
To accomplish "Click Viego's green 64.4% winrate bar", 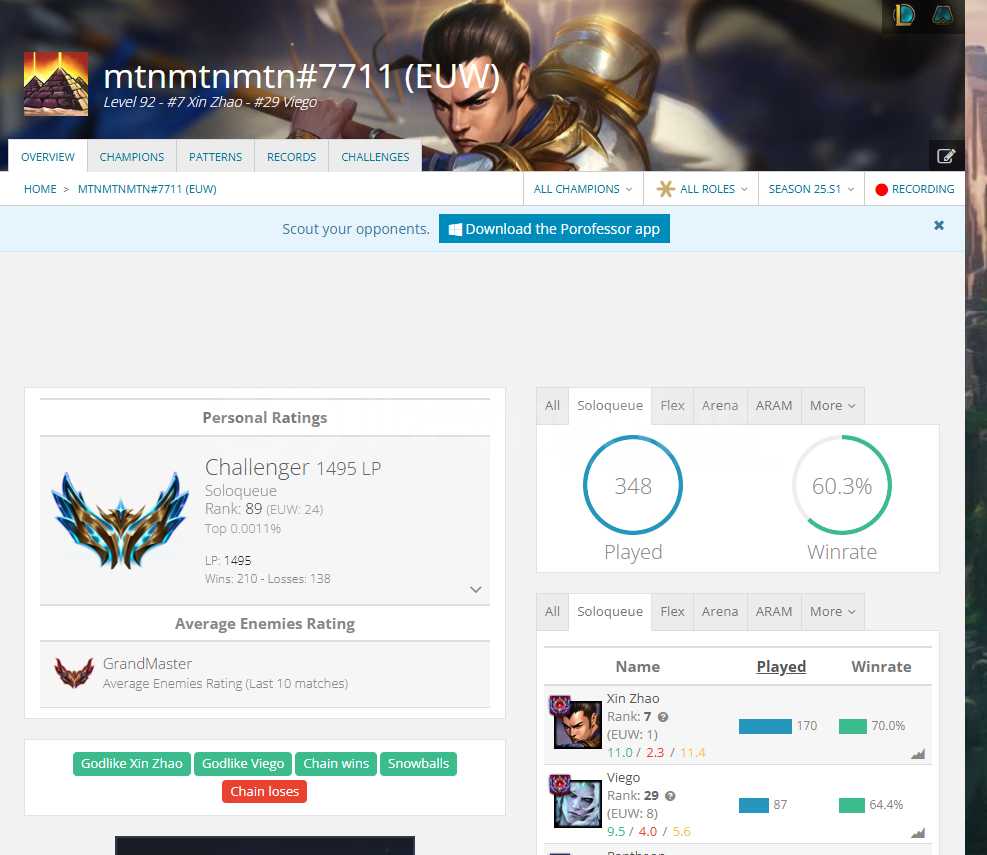I will tap(852, 805).
